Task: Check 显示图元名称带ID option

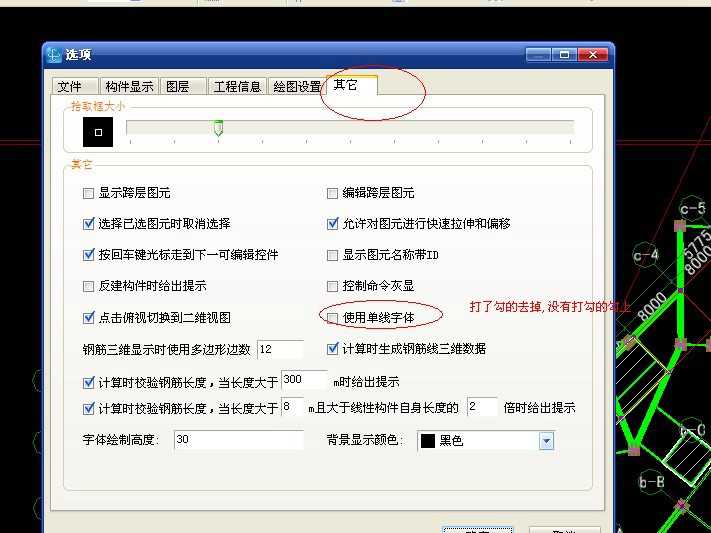Action: [x=332, y=255]
